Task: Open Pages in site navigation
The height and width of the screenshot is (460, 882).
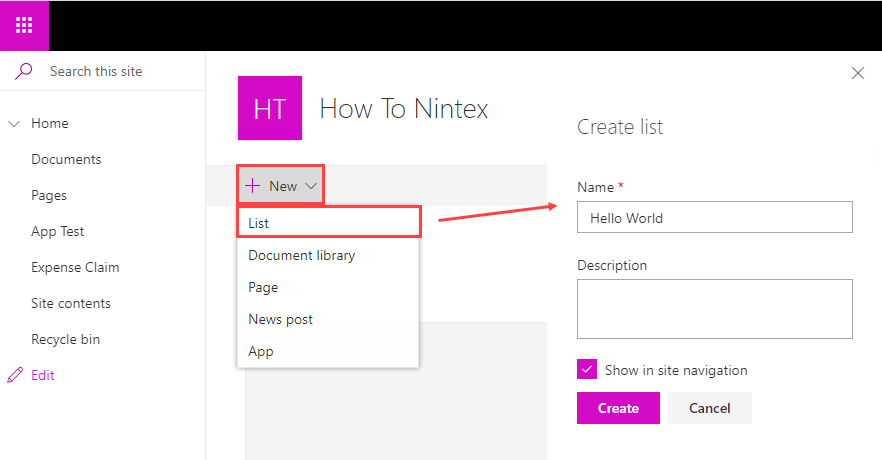Action: pos(49,196)
